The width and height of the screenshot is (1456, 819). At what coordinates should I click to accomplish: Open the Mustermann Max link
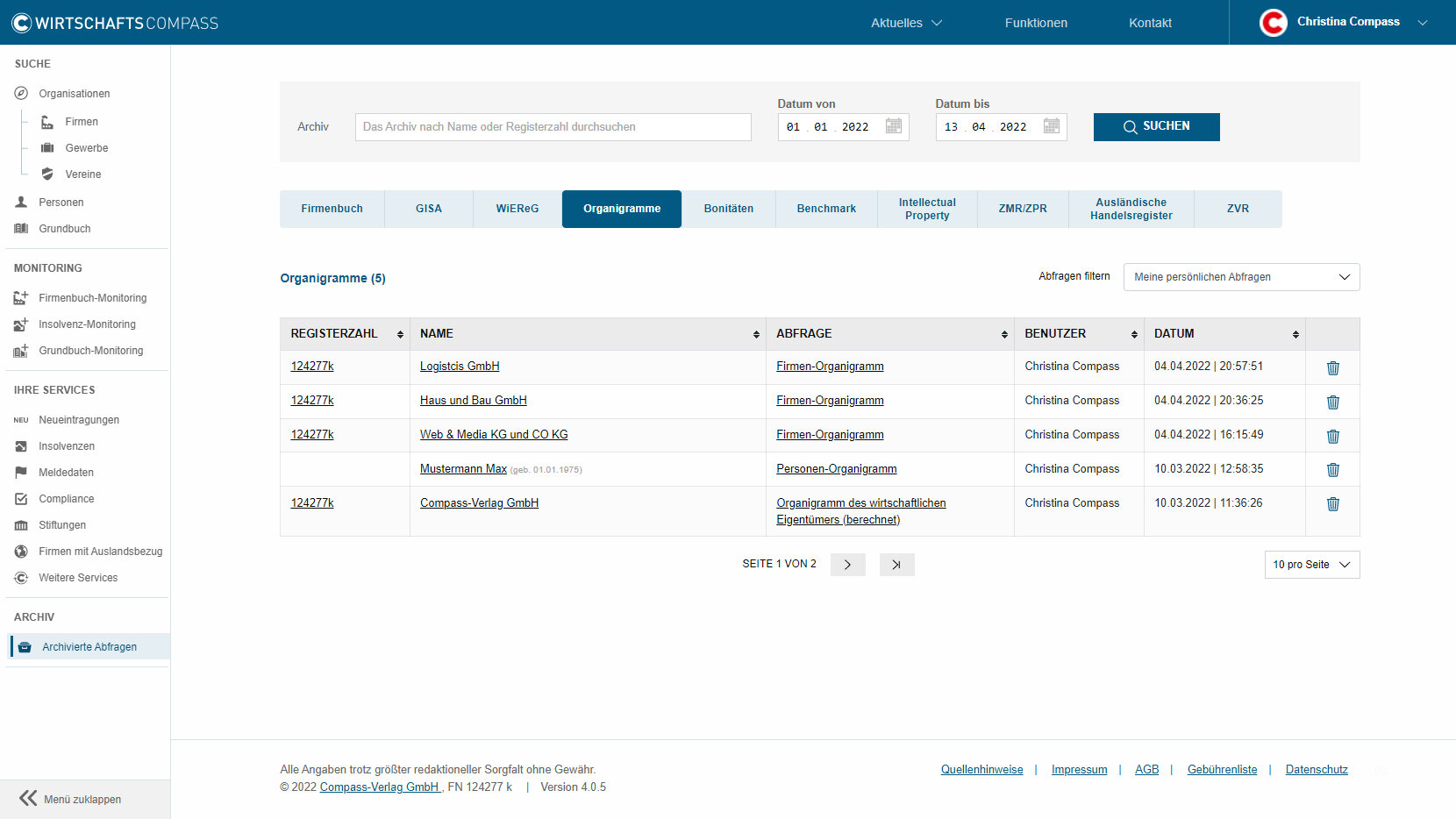[x=463, y=469]
